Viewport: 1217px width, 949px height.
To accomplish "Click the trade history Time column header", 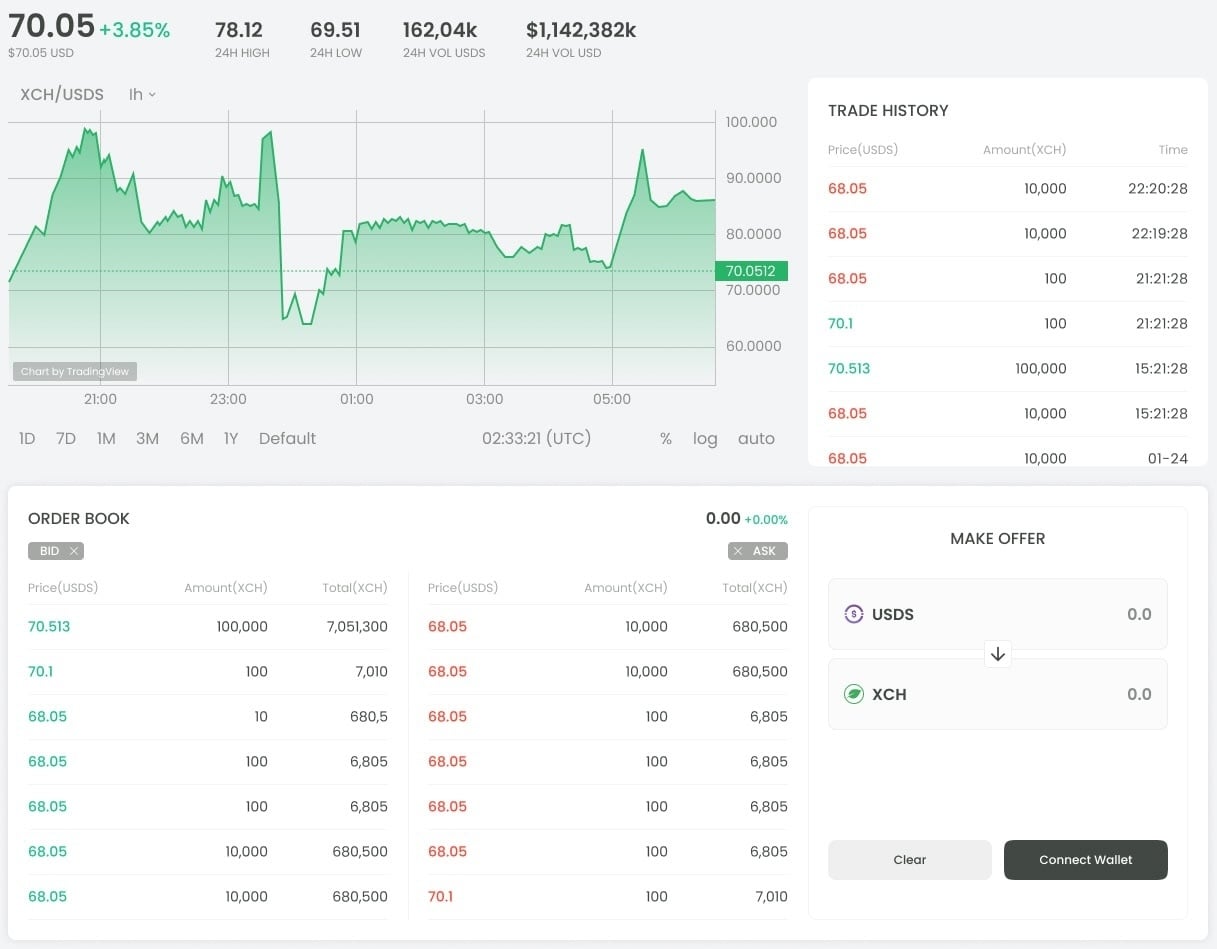I will click(x=1173, y=150).
